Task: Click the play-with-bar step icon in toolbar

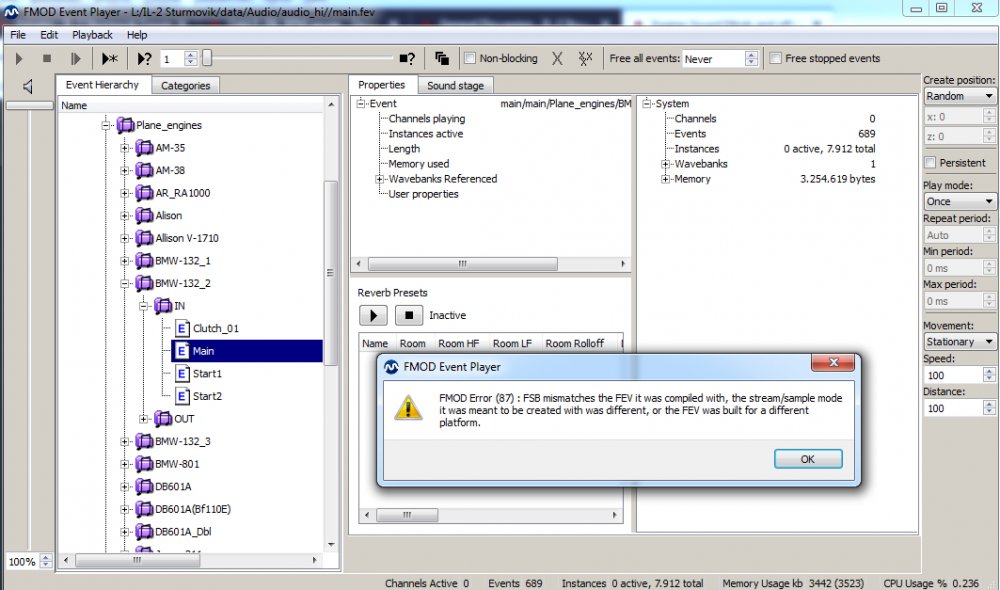Action: (x=75, y=59)
